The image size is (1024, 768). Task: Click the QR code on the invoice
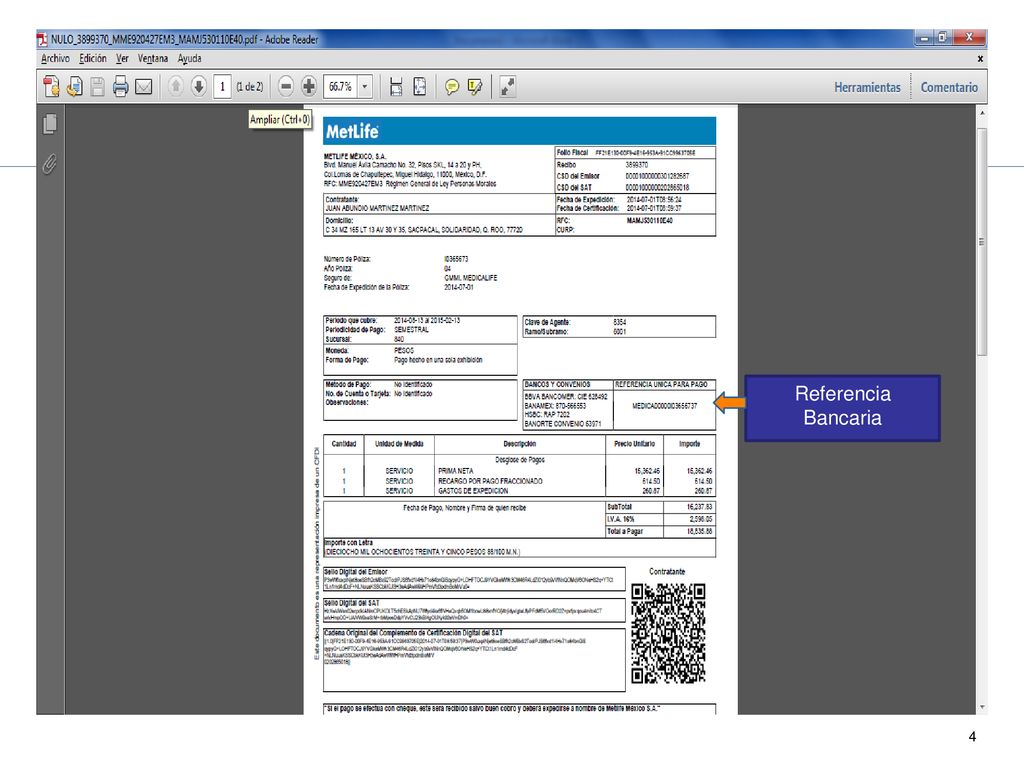[x=668, y=634]
